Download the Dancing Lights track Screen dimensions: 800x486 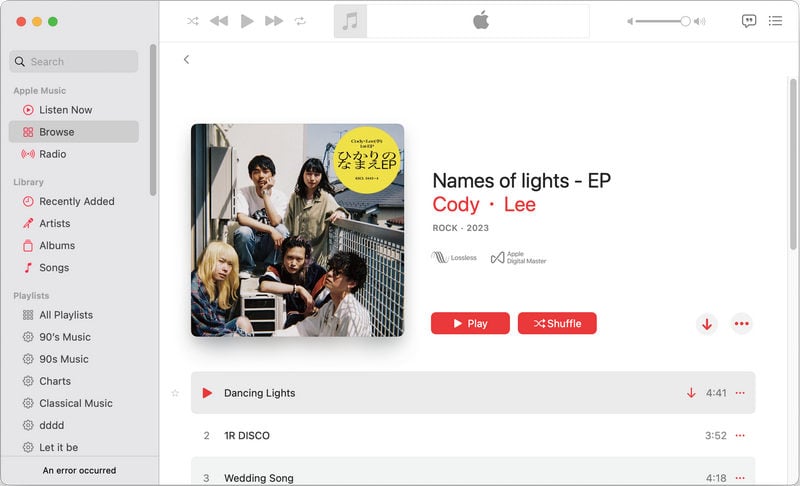tap(691, 393)
